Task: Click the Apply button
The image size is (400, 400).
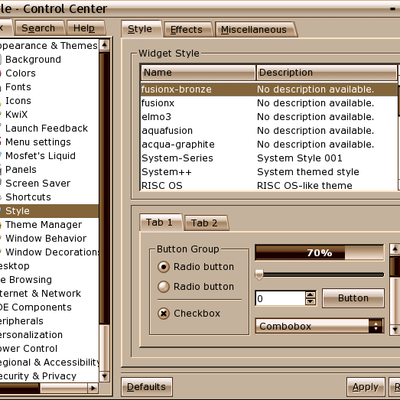Action: tap(366, 387)
